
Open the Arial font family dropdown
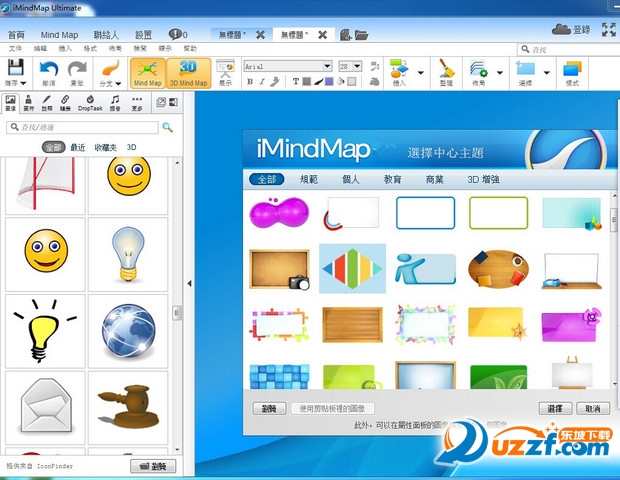click(327, 66)
